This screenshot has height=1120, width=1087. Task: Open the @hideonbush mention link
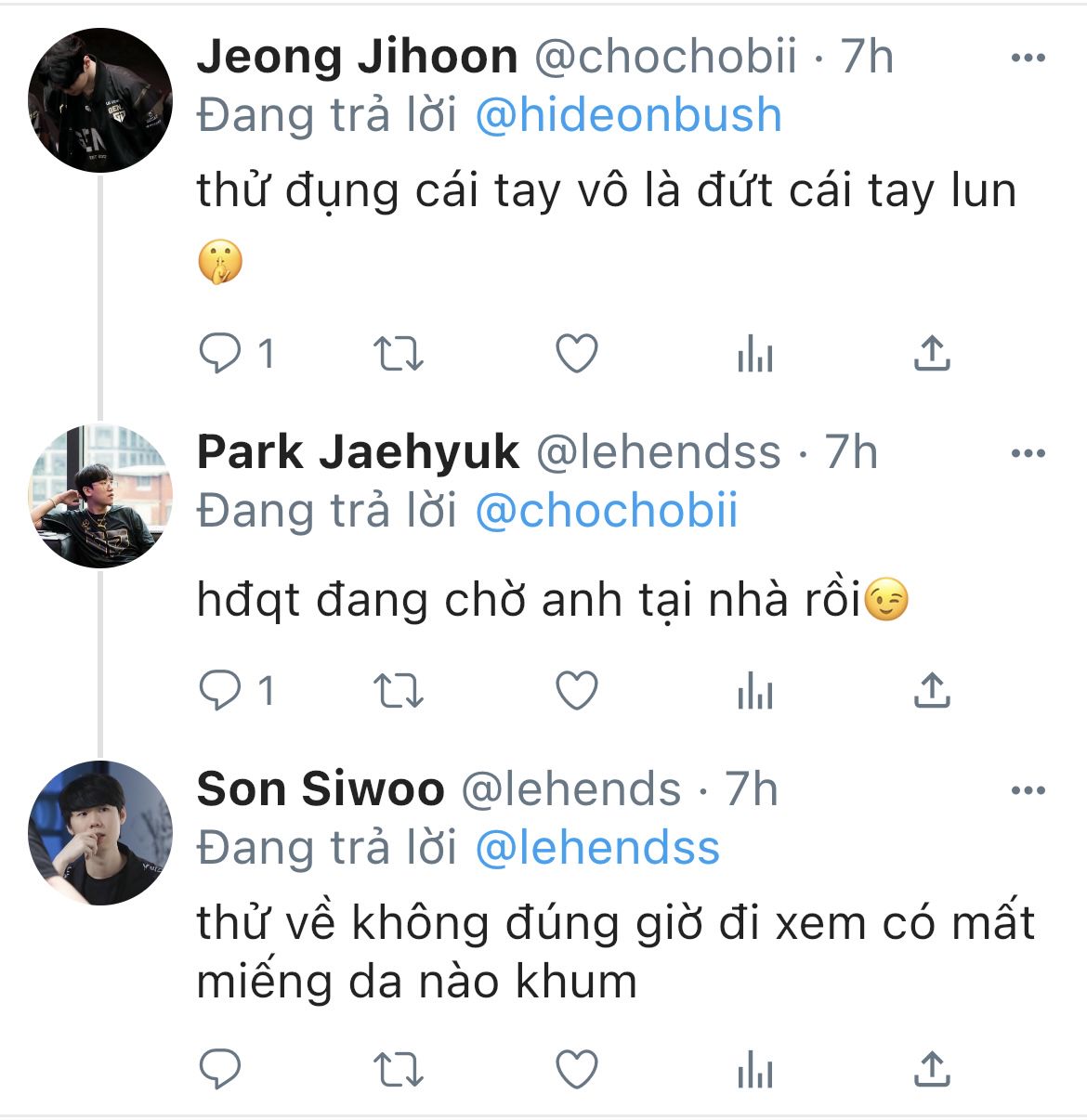click(628, 116)
